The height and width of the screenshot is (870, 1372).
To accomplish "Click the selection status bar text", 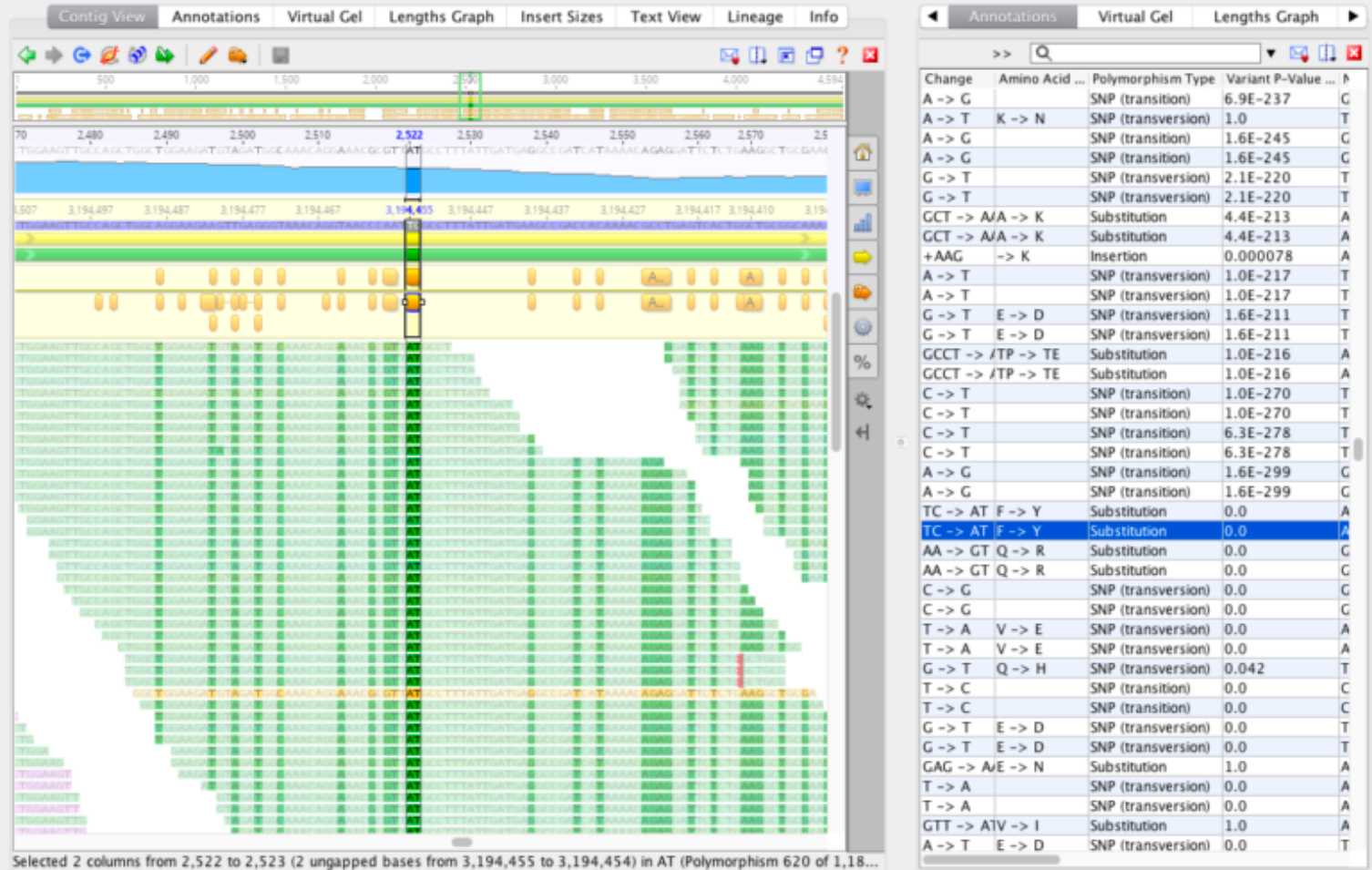I will [445, 861].
